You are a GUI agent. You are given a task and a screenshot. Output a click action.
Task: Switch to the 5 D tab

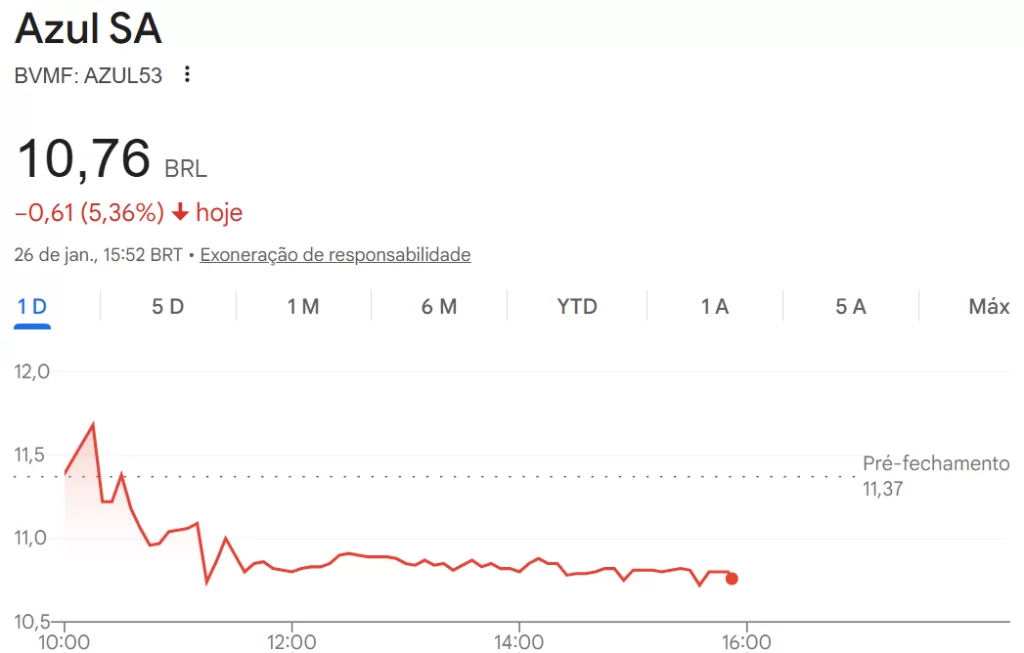point(168,307)
